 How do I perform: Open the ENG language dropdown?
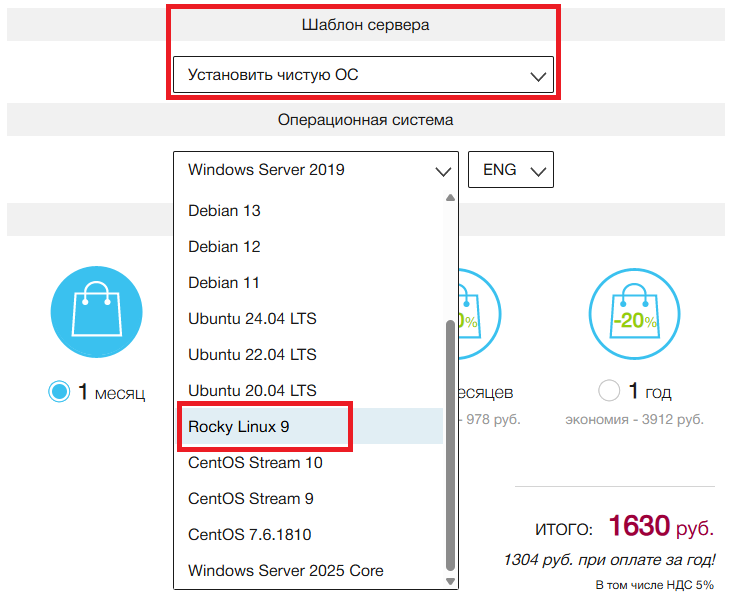pos(510,170)
